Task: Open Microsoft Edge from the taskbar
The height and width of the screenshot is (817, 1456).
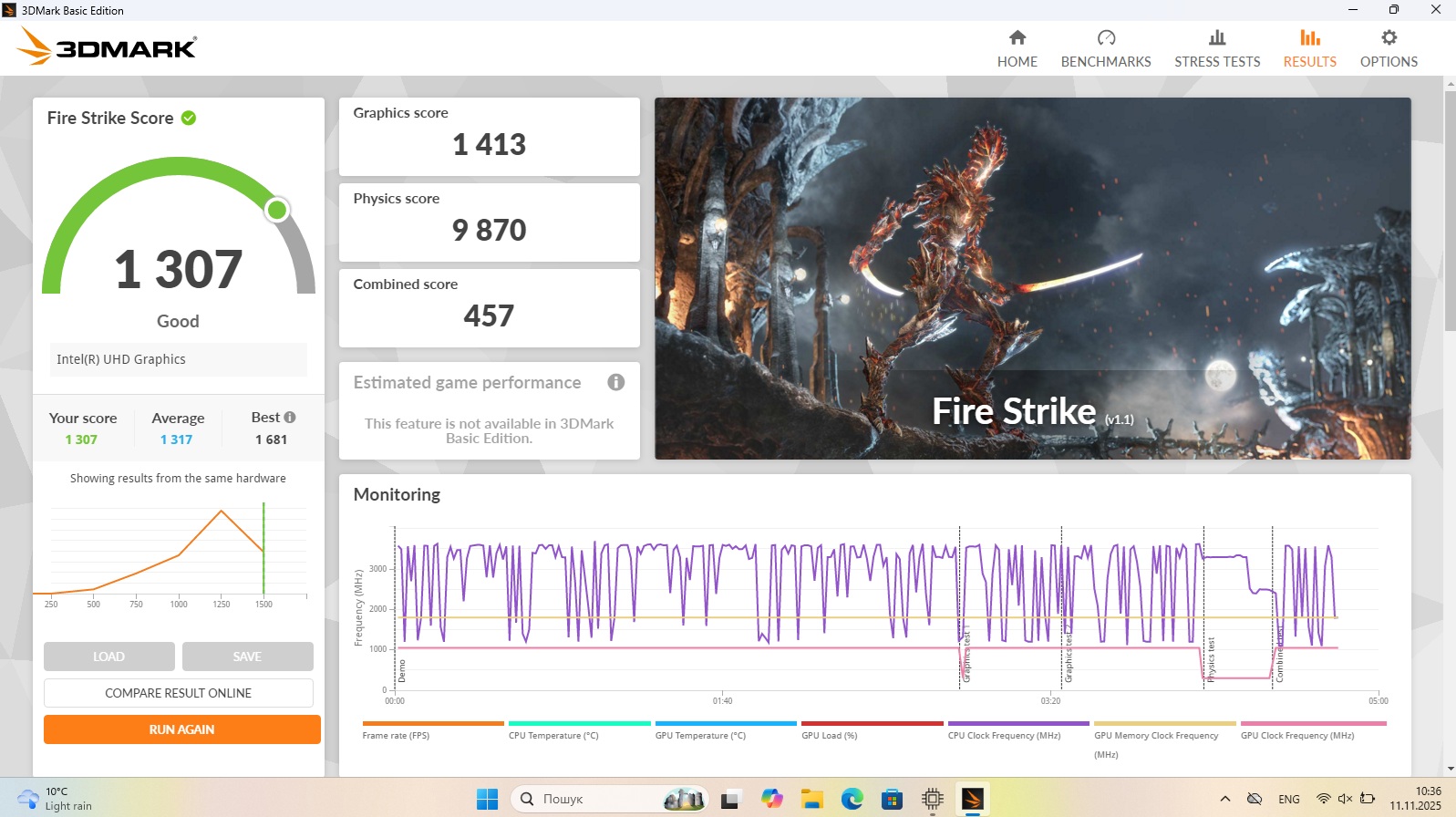Action: (852, 800)
